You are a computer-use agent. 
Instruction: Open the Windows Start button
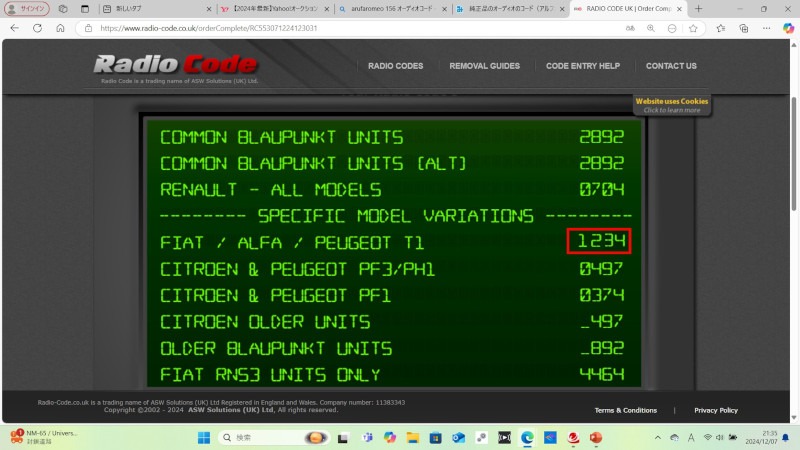(x=204, y=438)
